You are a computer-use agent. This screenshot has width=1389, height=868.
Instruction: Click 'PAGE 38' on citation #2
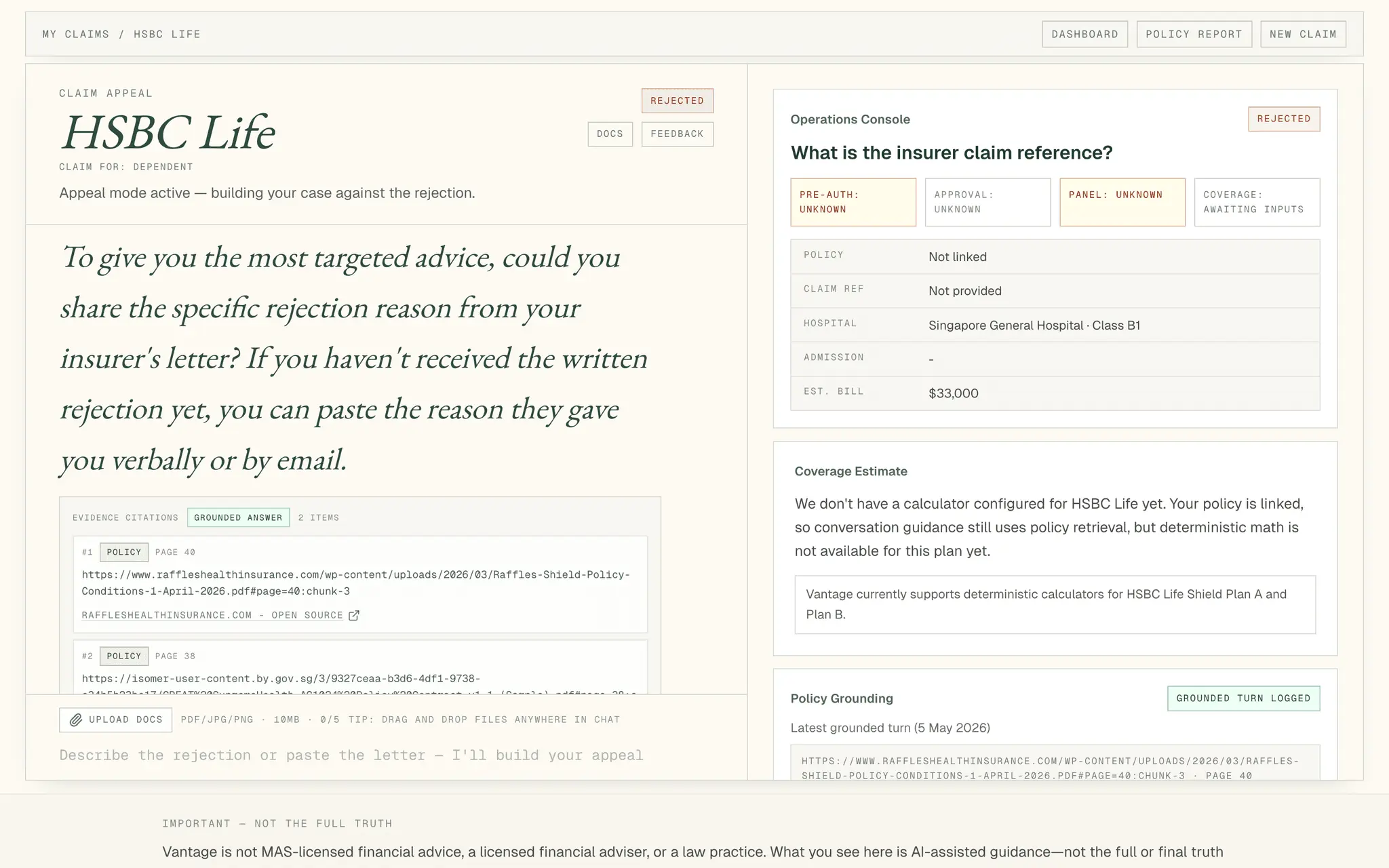coord(175,656)
